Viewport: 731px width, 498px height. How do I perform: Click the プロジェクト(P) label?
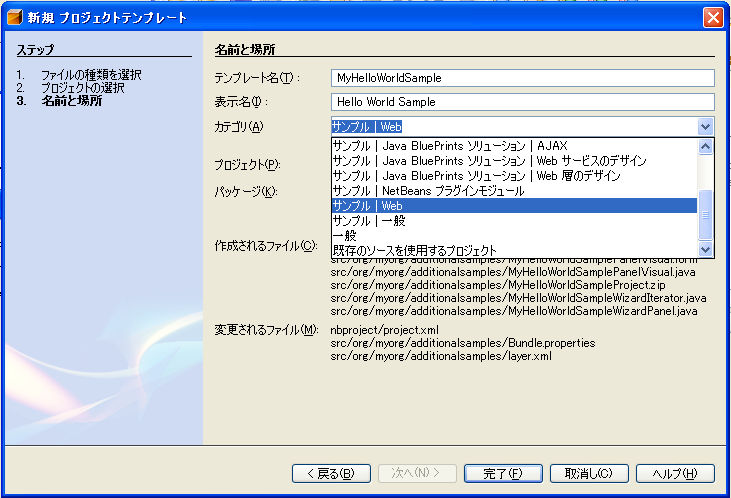(247, 165)
